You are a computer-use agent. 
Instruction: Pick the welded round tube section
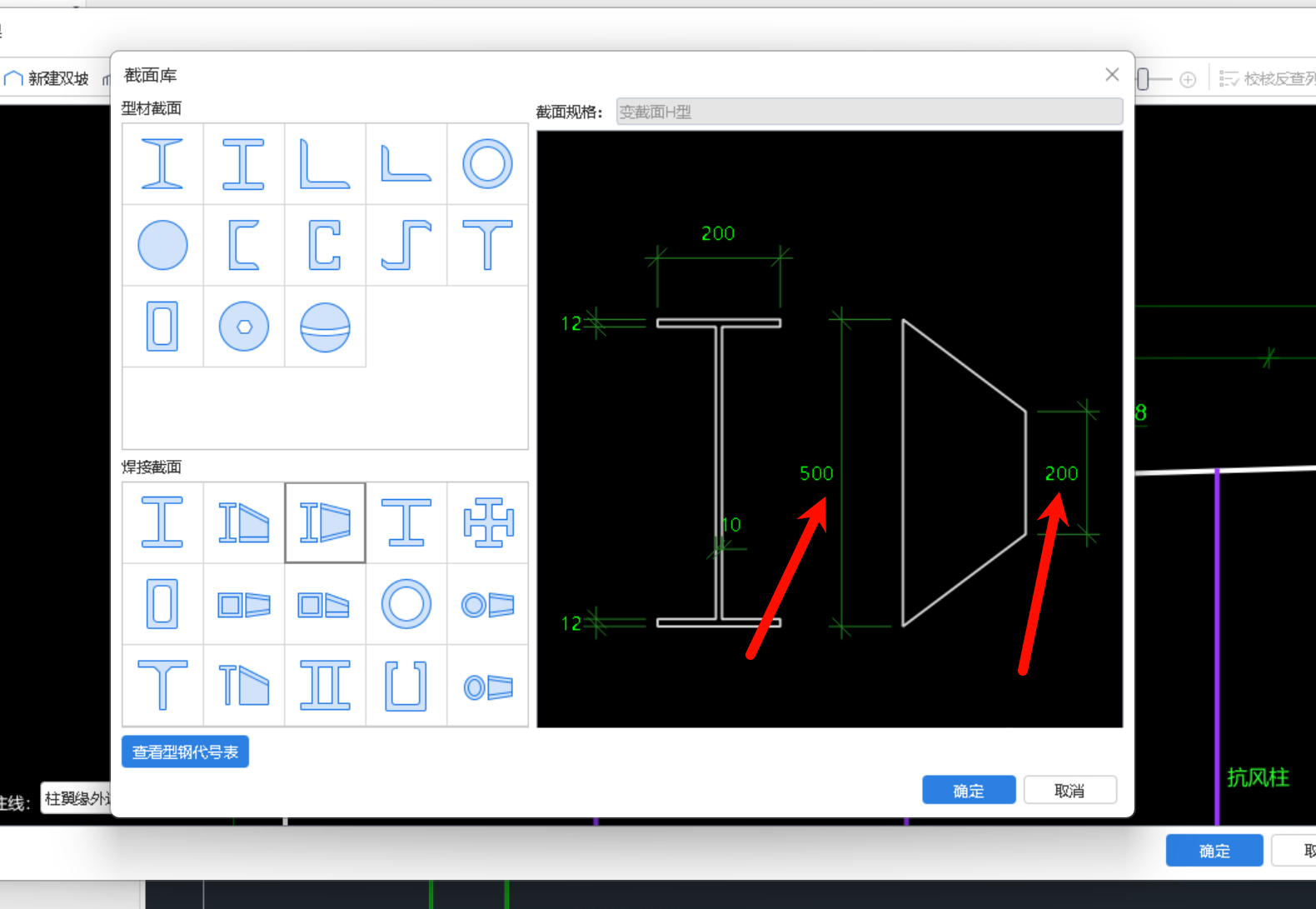tap(406, 604)
